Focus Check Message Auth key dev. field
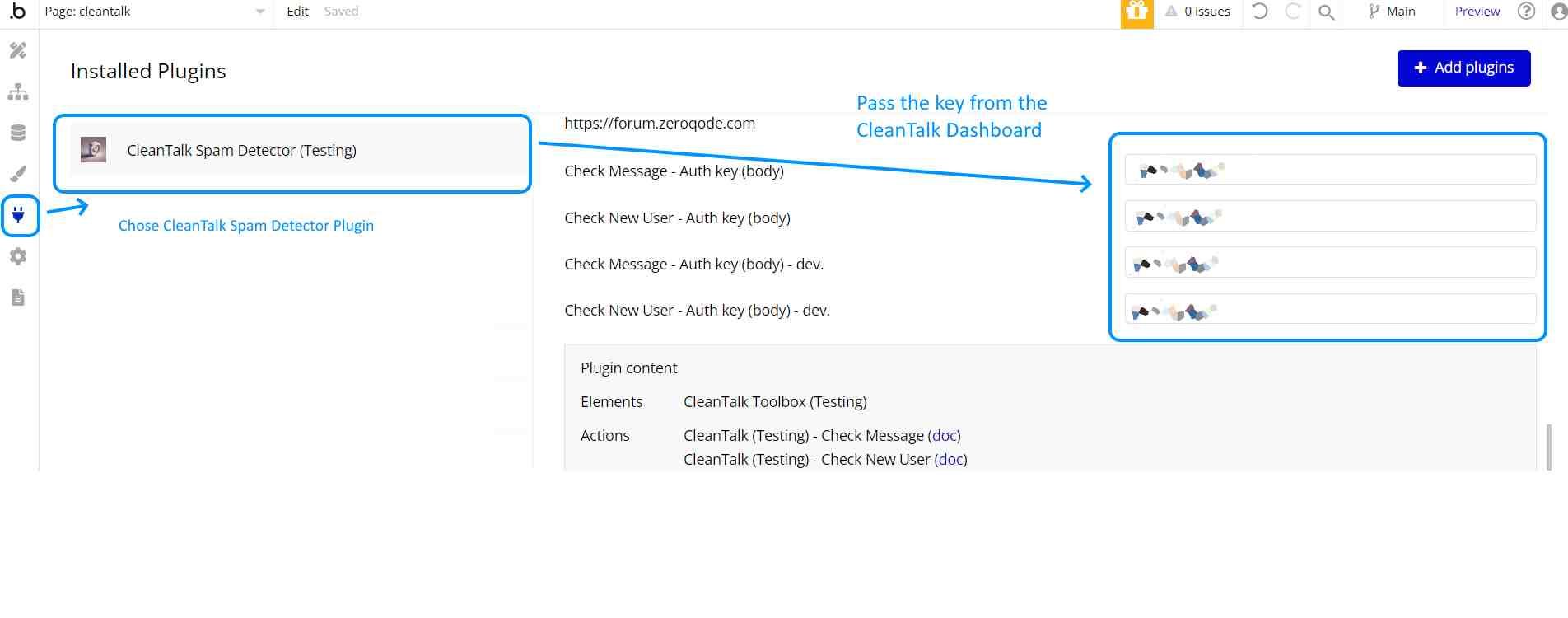The width and height of the screenshot is (1568, 618). point(1330,262)
